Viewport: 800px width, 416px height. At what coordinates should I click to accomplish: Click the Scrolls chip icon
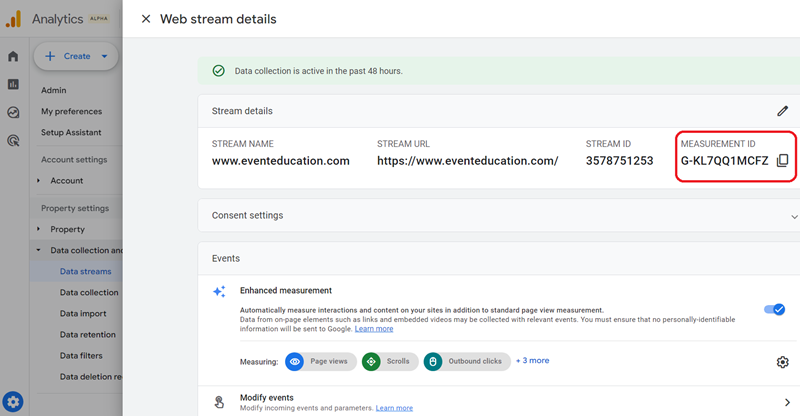371,361
